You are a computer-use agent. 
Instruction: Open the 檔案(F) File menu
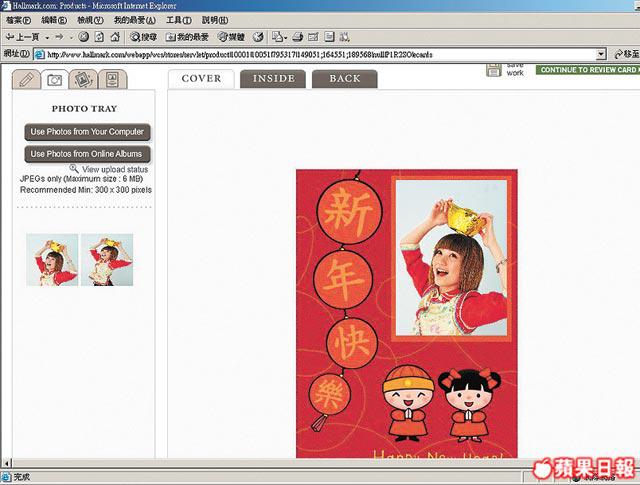18,20
